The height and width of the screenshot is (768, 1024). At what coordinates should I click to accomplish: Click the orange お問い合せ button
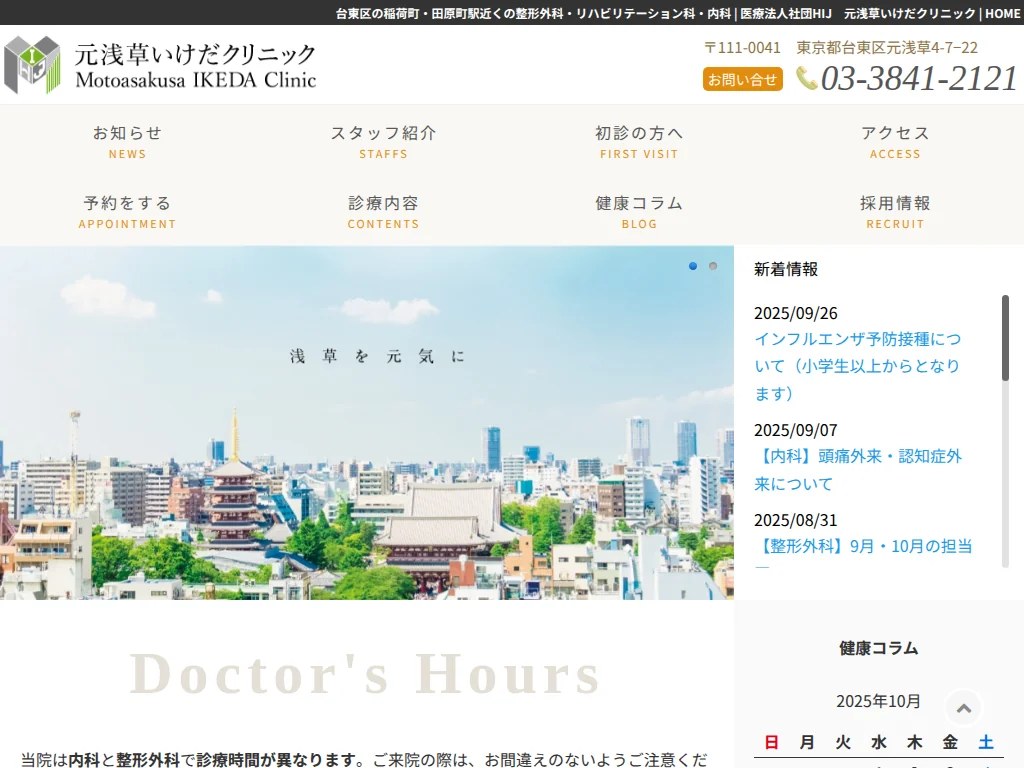point(743,79)
